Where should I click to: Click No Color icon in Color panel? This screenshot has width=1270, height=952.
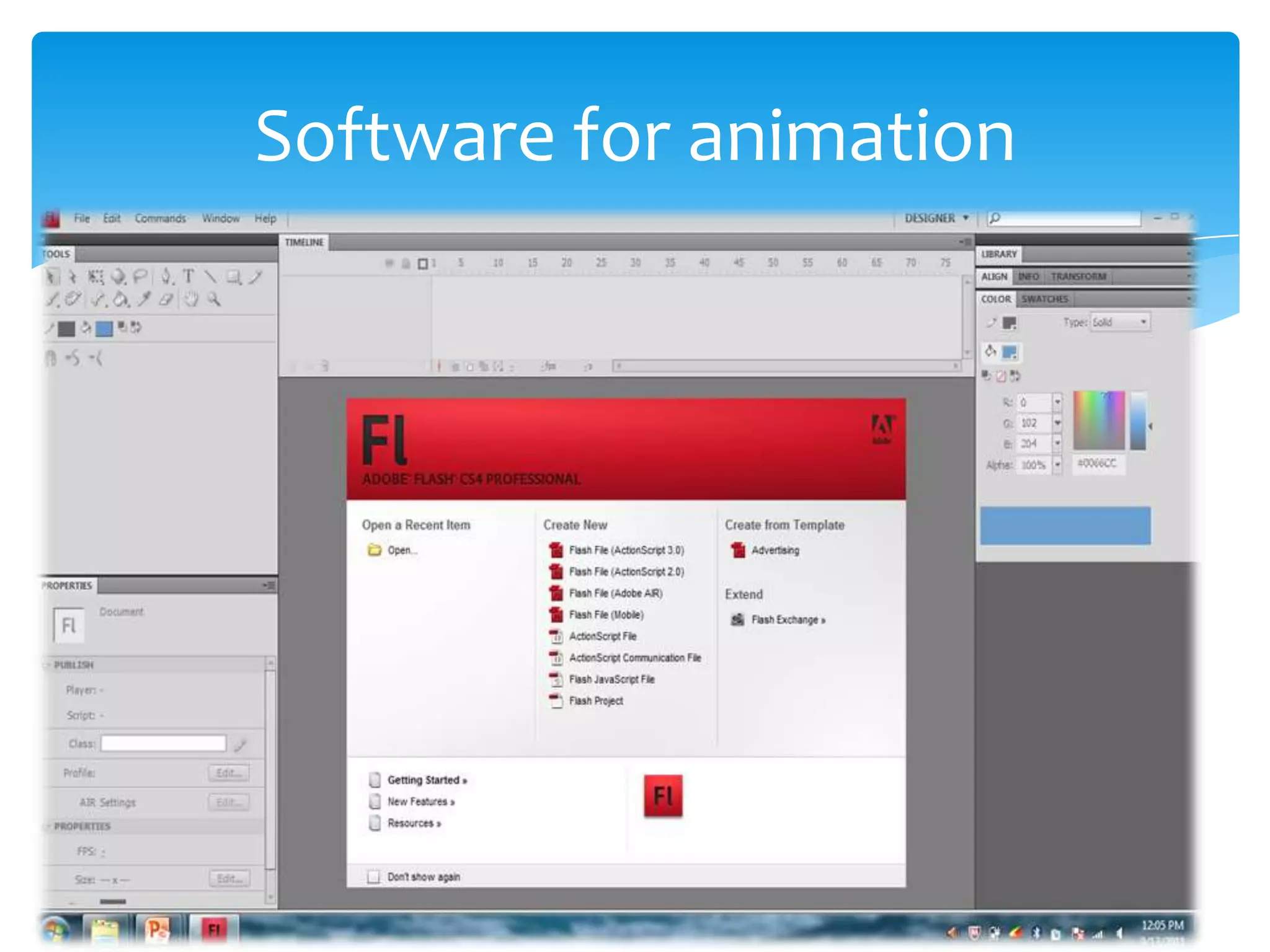(x=1000, y=376)
